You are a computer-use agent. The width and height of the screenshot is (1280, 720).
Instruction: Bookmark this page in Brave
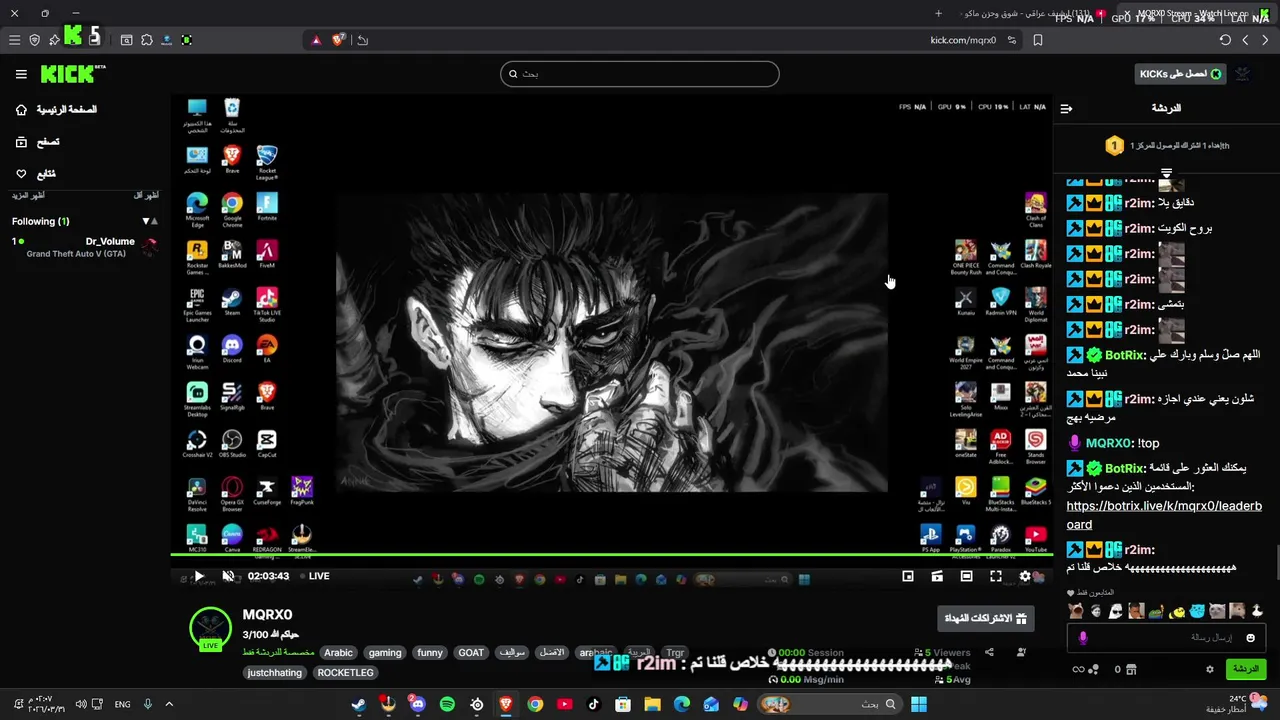[x=1038, y=40]
